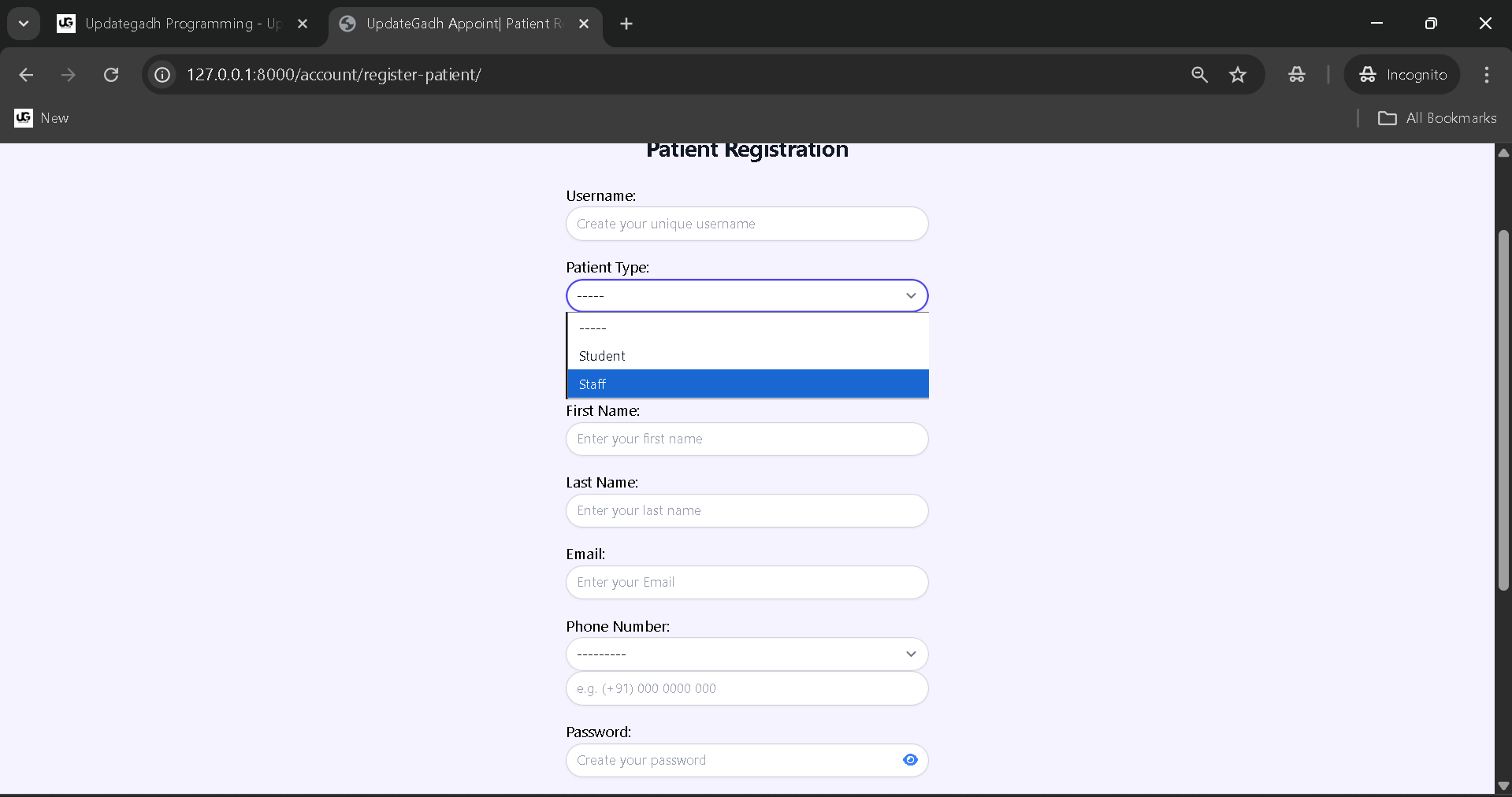Expand the tab search chevron near tabs
Viewport: 1512px width, 797px height.
(23, 24)
